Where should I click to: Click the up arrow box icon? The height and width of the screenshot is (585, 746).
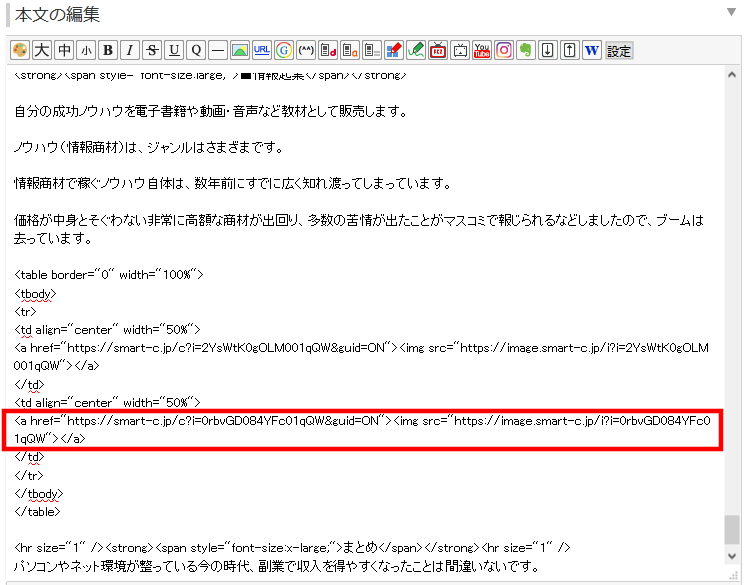[x=569, y=50]
